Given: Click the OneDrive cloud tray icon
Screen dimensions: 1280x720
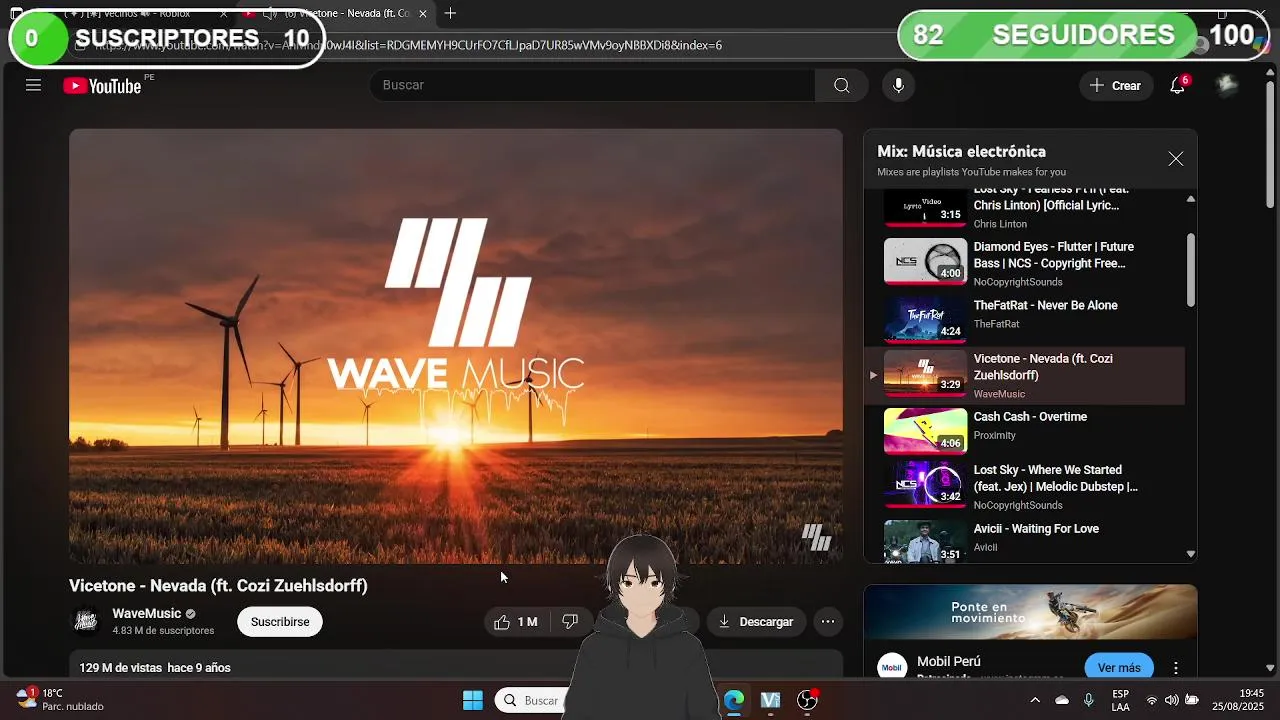Looking at the screenshot, I should tap(1062, 700).
